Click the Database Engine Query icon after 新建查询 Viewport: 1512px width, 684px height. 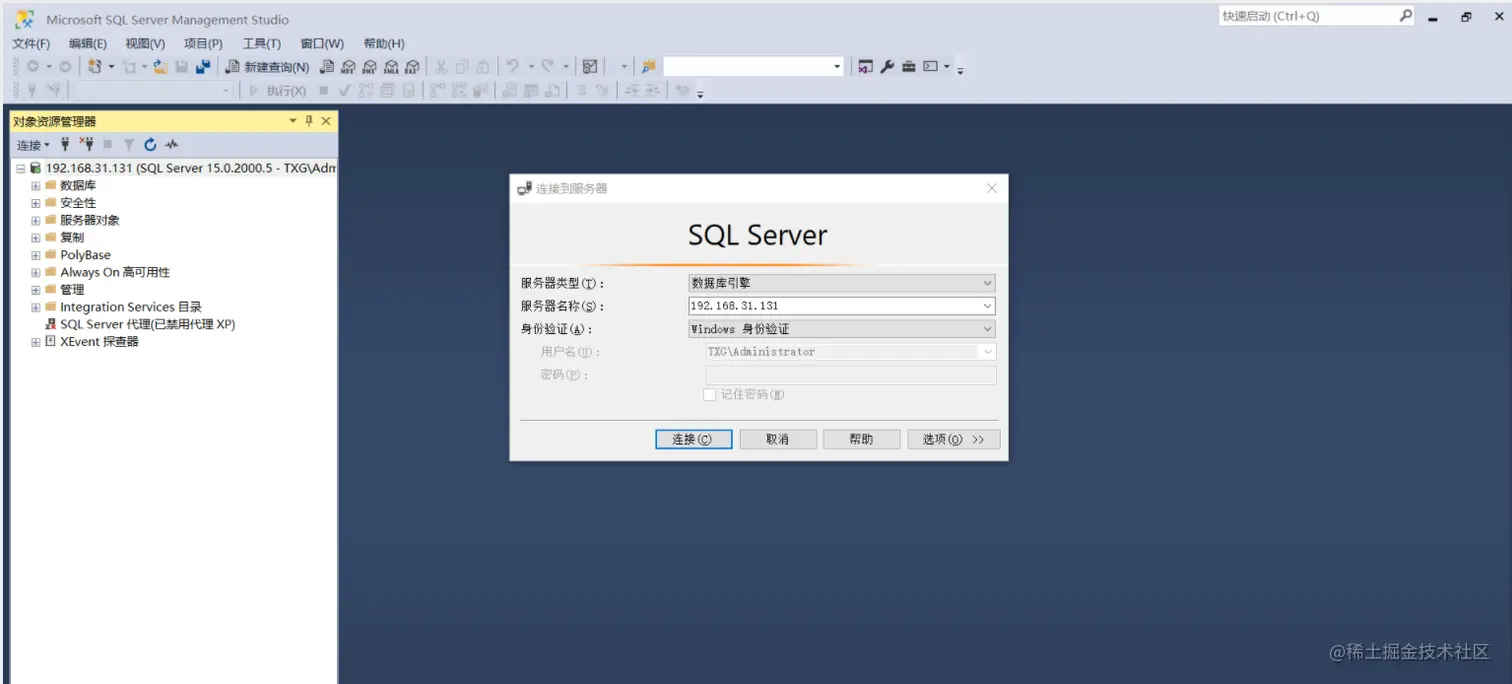[327, 67]
